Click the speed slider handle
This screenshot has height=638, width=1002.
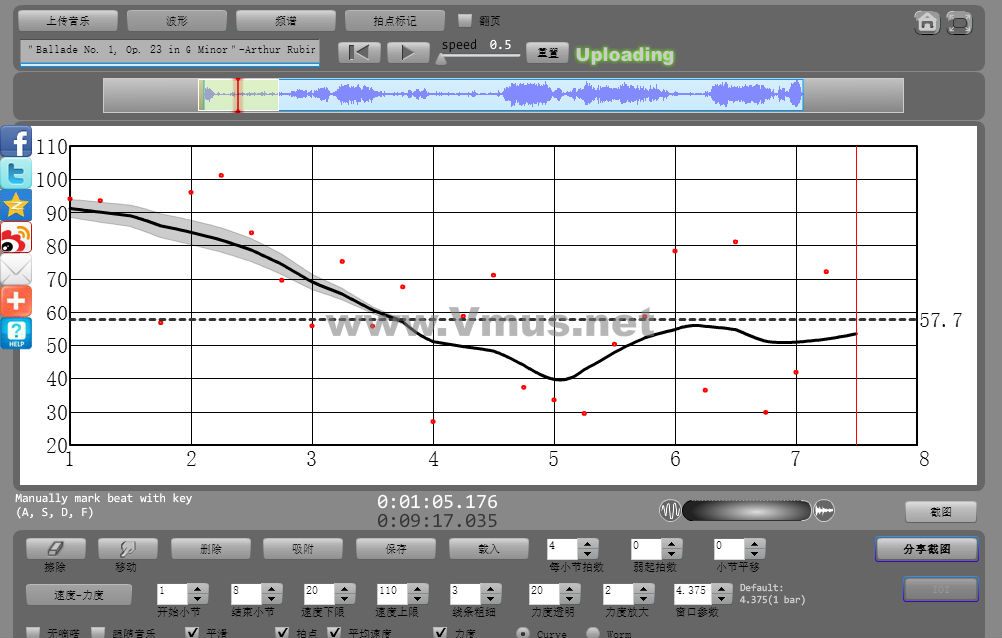440,59
